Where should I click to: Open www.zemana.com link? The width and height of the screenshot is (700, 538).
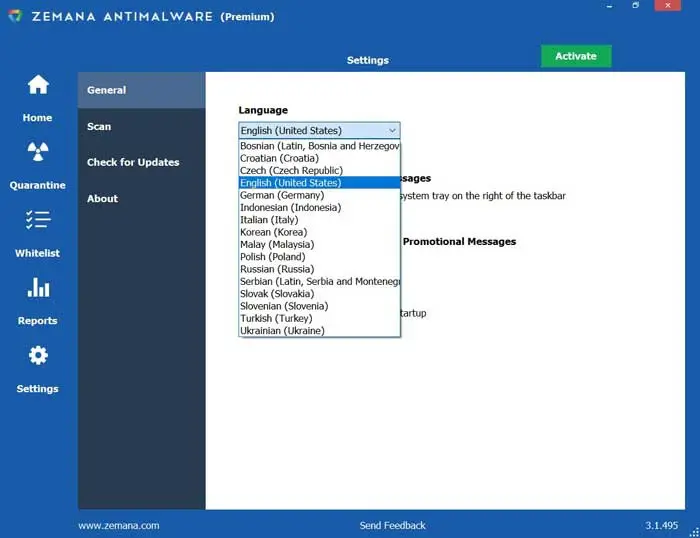pyautogui.click(x=119, y=525)
